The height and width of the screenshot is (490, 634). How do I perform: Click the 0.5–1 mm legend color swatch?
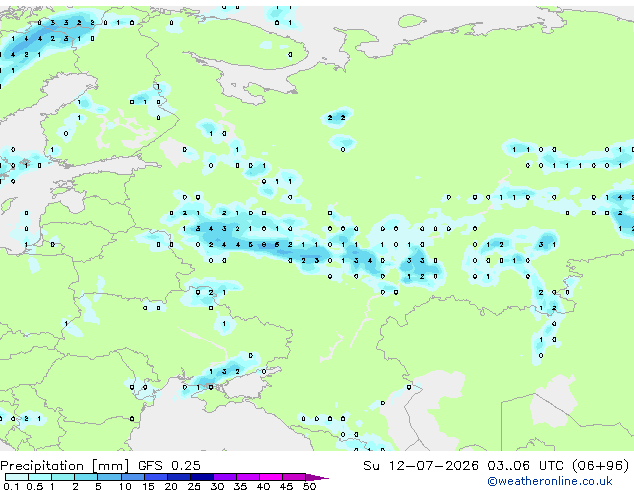pyautogui.click(x=40, y=477)
